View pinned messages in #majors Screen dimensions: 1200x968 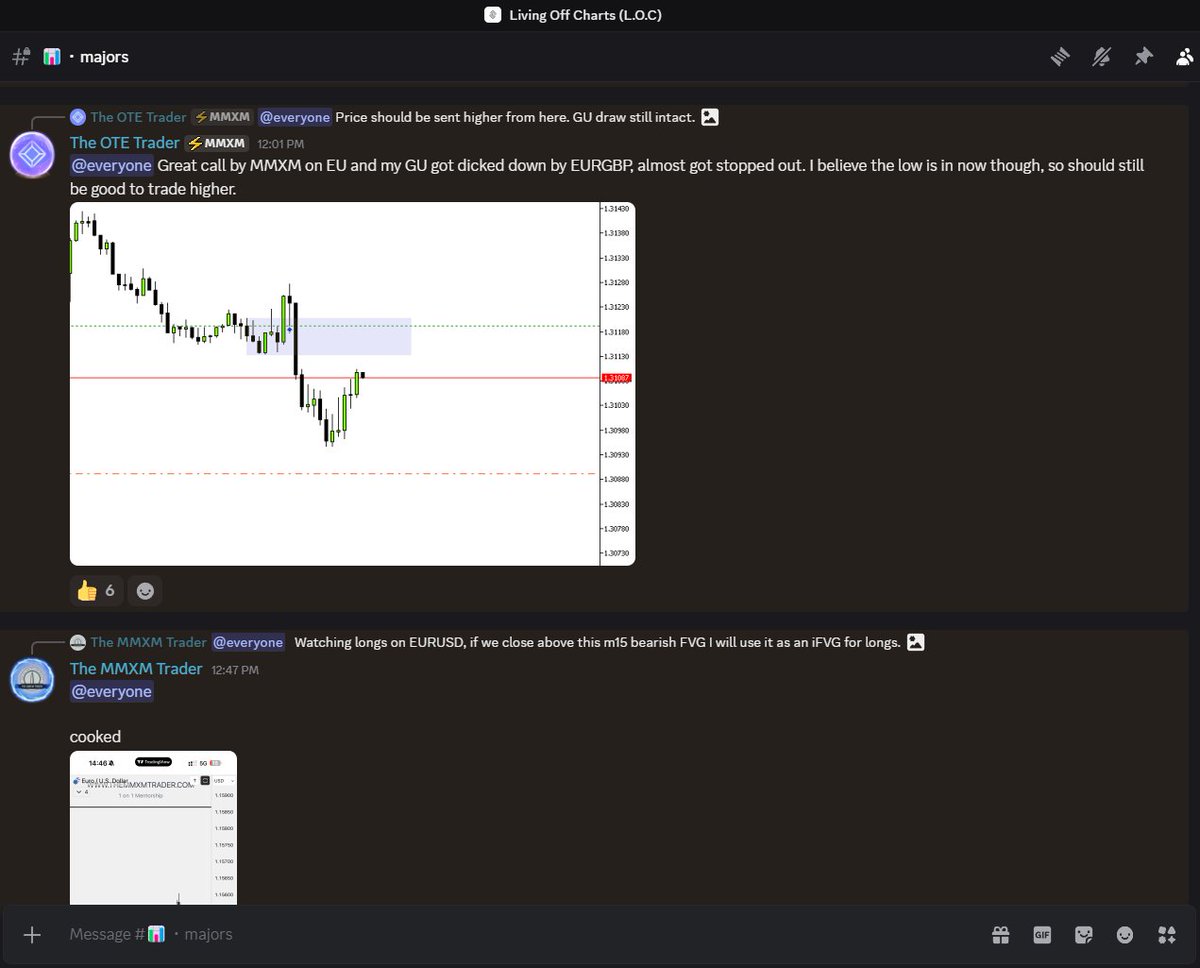click(x=1144, y=56)
